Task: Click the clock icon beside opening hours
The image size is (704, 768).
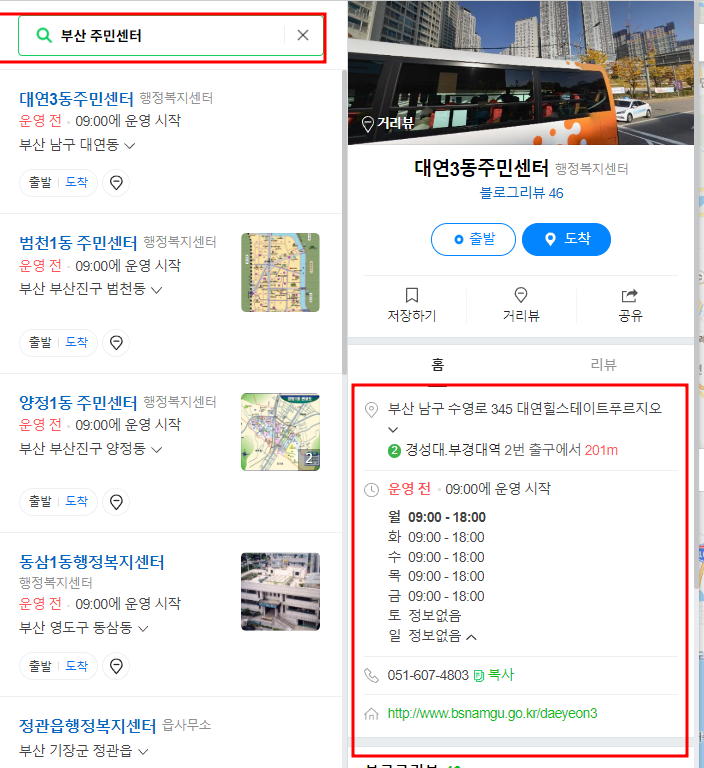Action: coord(372,490)
